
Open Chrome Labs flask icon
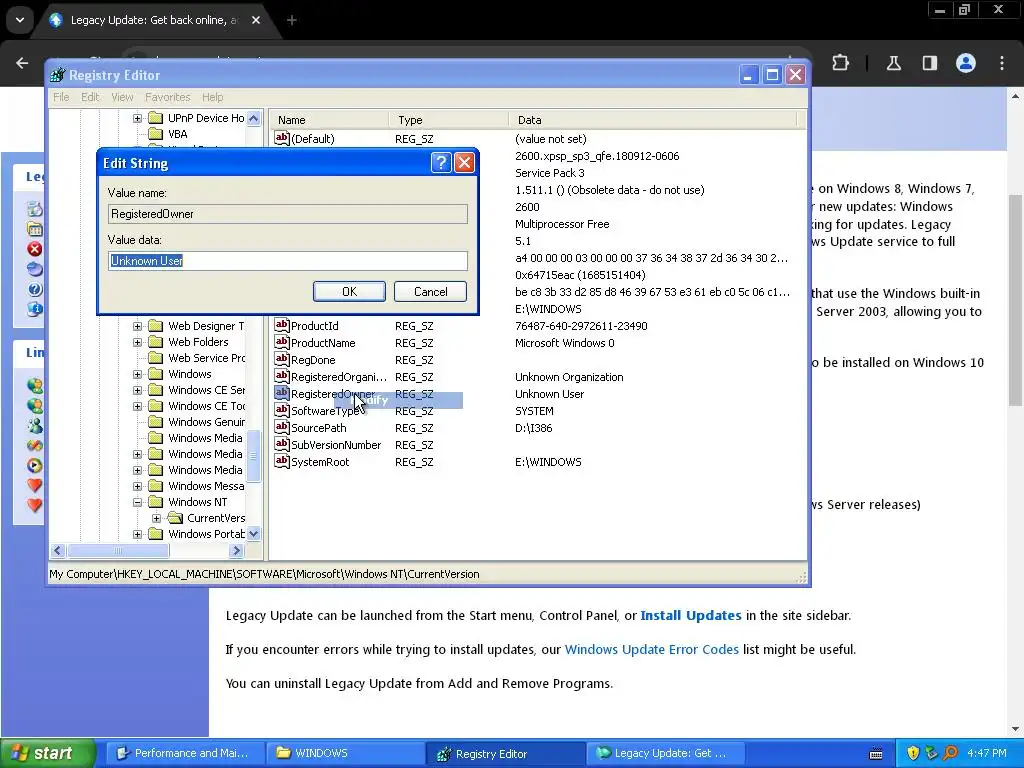893,63
